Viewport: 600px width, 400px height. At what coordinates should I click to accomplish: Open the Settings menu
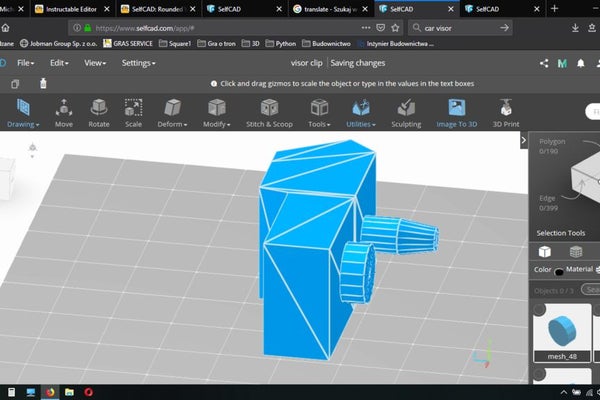pyautogui.click(x=138, y=63)
